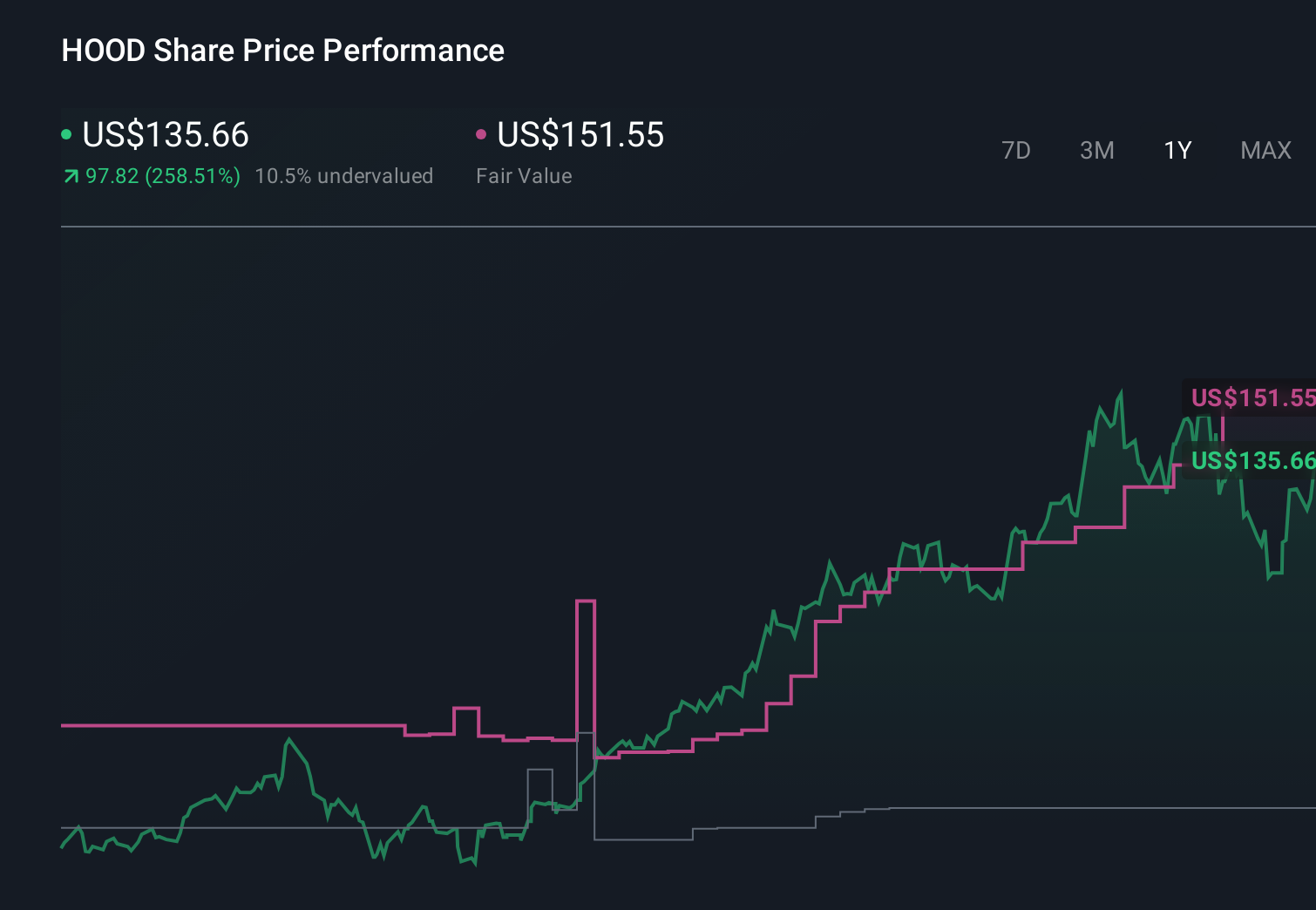Toggle the undervalued indicator display
This screenshot has width=1316, height=910.
(344, 175)
